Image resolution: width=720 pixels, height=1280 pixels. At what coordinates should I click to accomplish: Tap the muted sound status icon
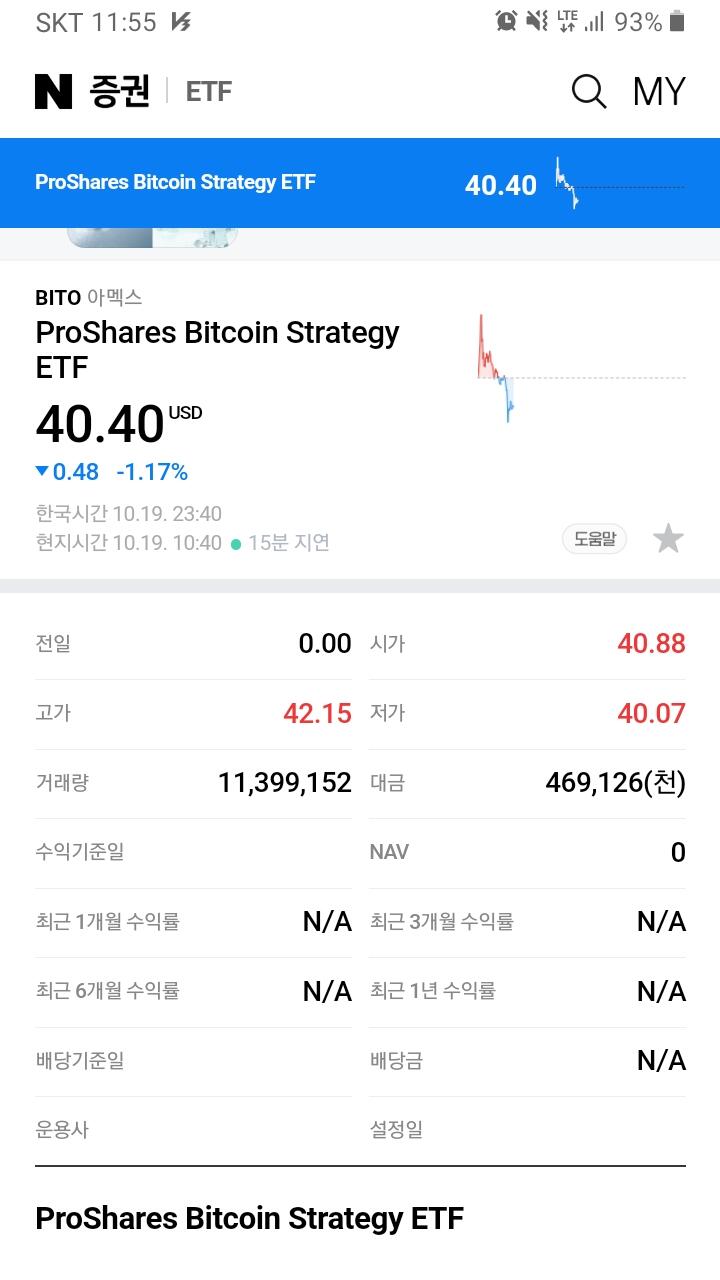click(x=537, y=21)
